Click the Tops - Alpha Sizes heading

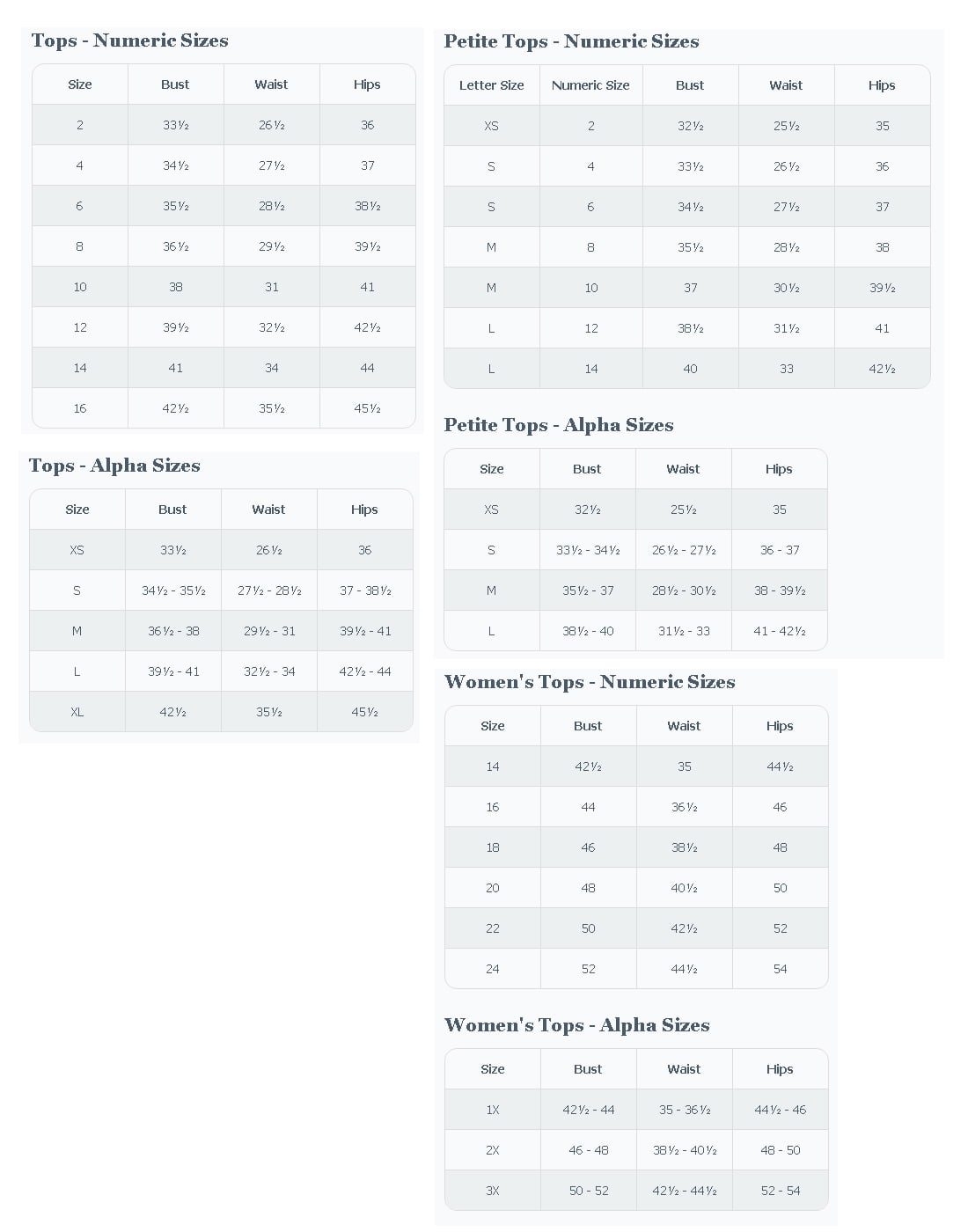point(114,466)
